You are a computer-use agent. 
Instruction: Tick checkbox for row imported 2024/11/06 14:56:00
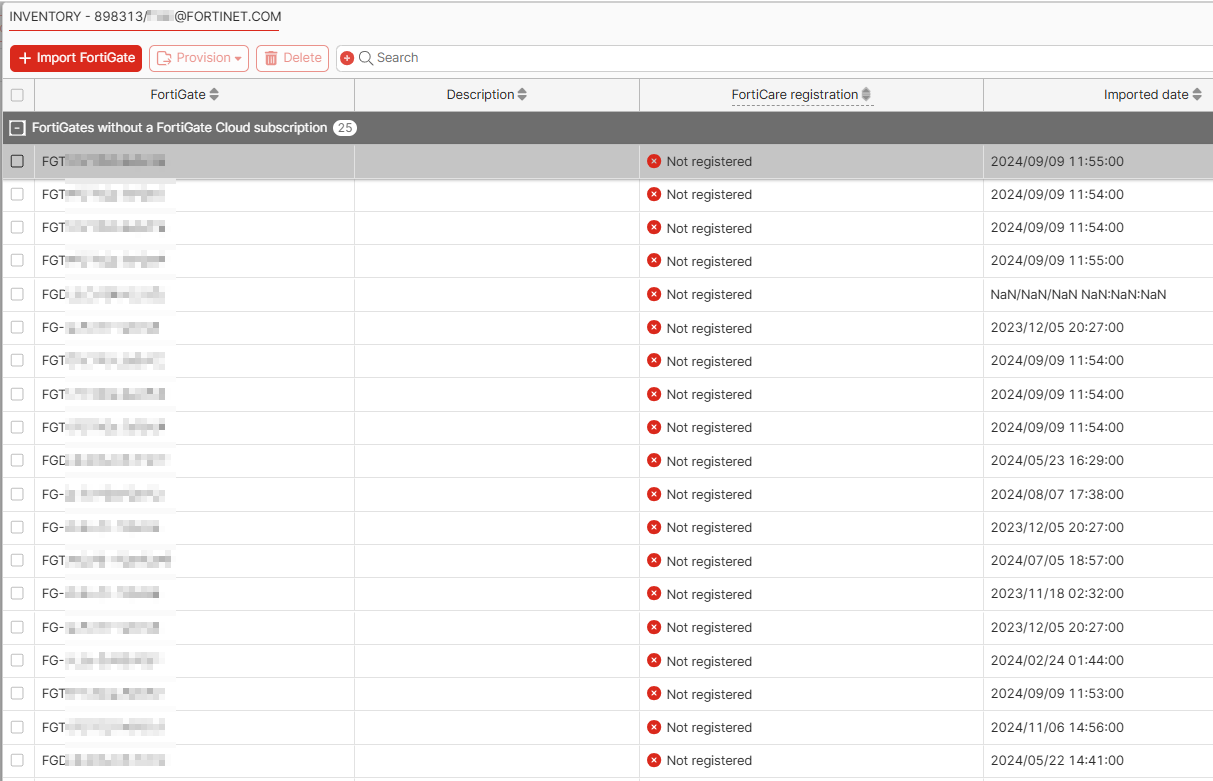(17, 727)
